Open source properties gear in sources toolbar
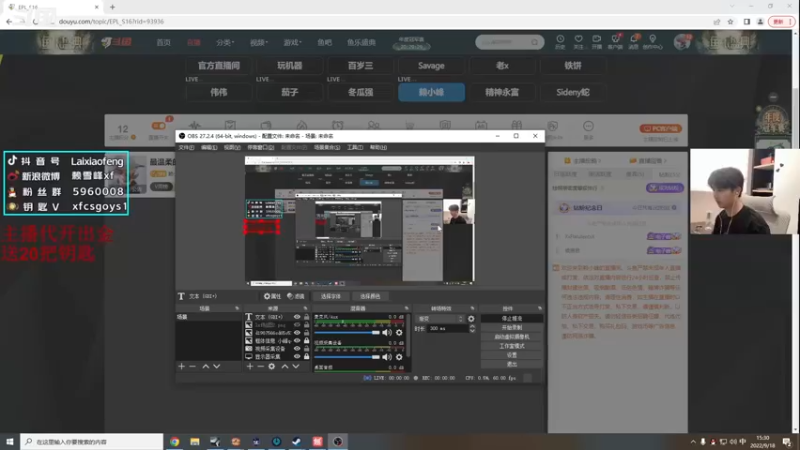Viewport: 800px width, 450px height. pos(272,366)
